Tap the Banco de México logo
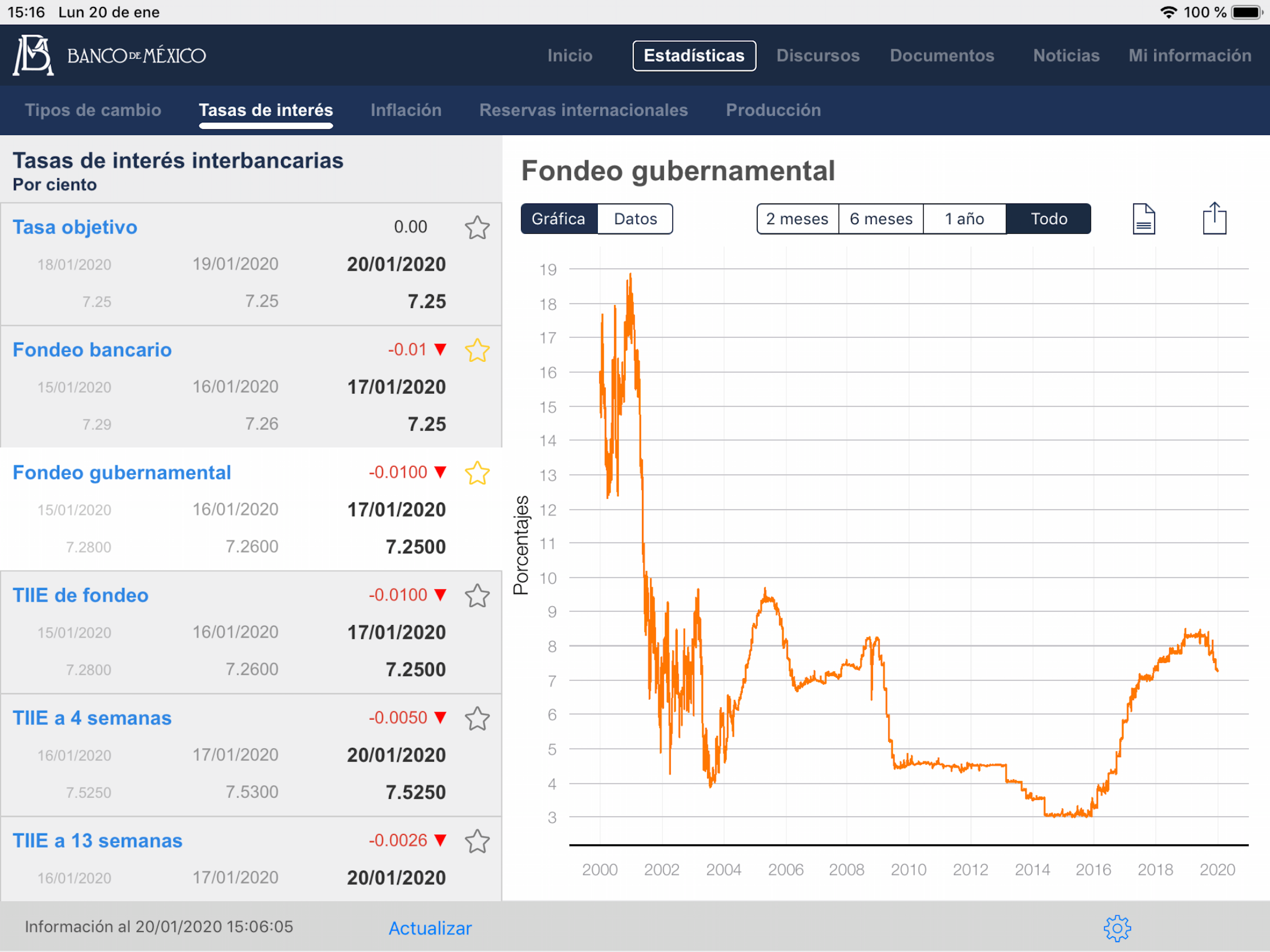The height and width of the screenshot is (952, 1270). 109,56
